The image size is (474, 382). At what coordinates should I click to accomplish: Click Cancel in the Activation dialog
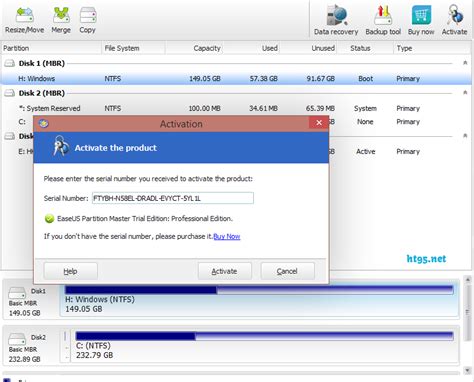pos(287,271)
